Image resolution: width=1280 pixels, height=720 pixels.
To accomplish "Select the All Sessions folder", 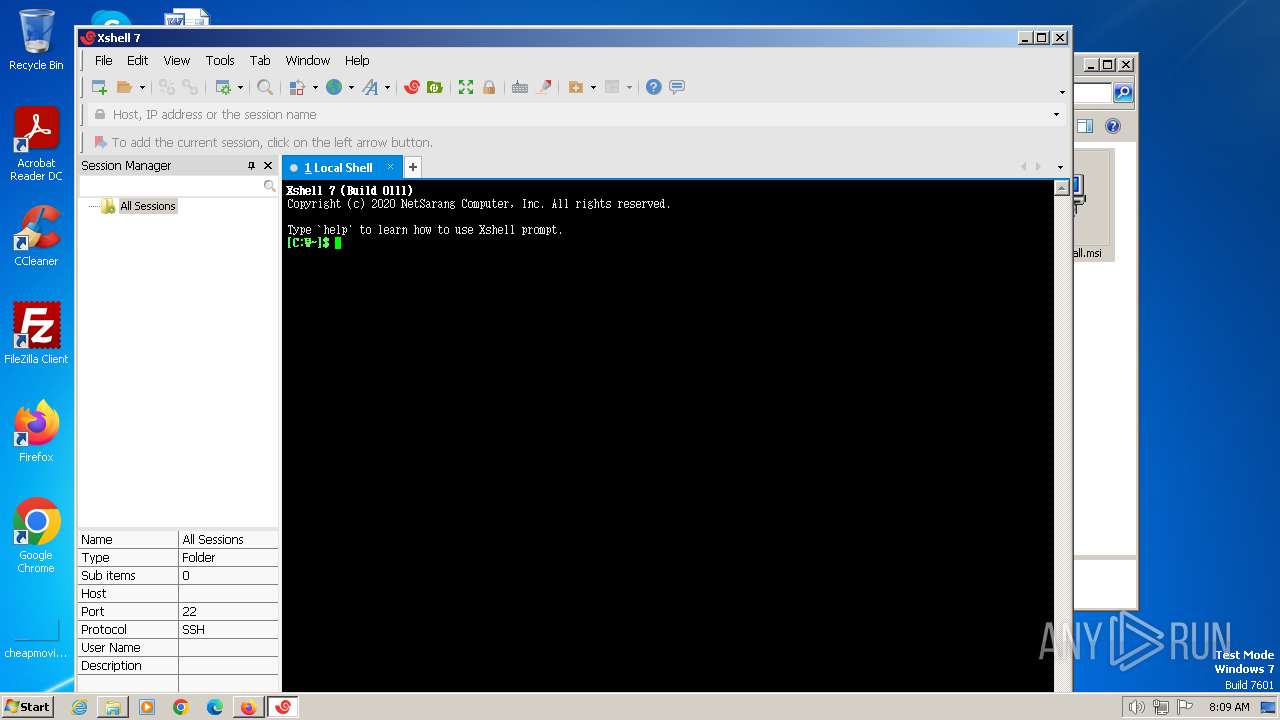I will tap(147, 206).
